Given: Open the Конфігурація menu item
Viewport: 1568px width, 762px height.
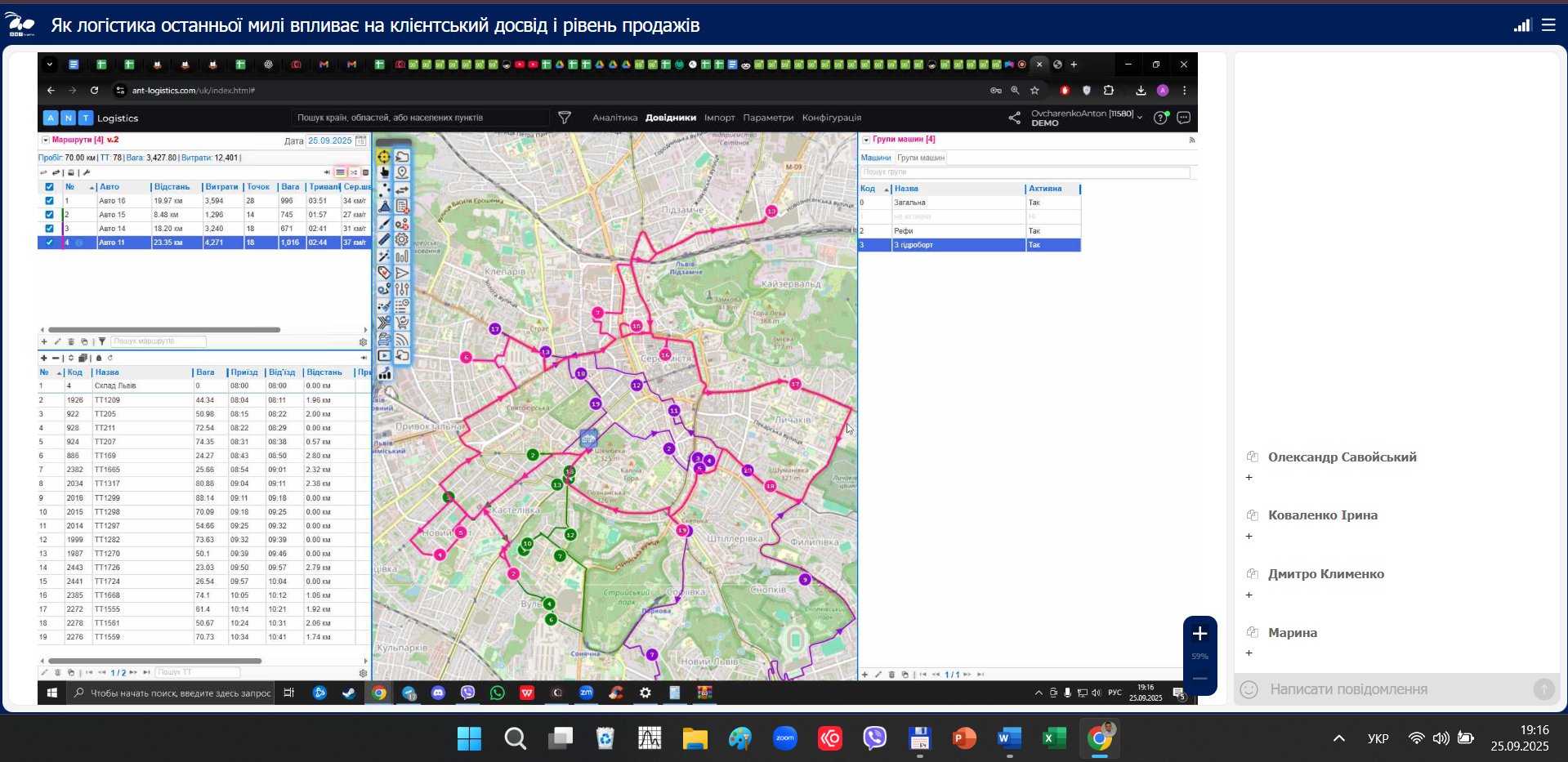Looking at the screenshot, I should tap(831, 118).
